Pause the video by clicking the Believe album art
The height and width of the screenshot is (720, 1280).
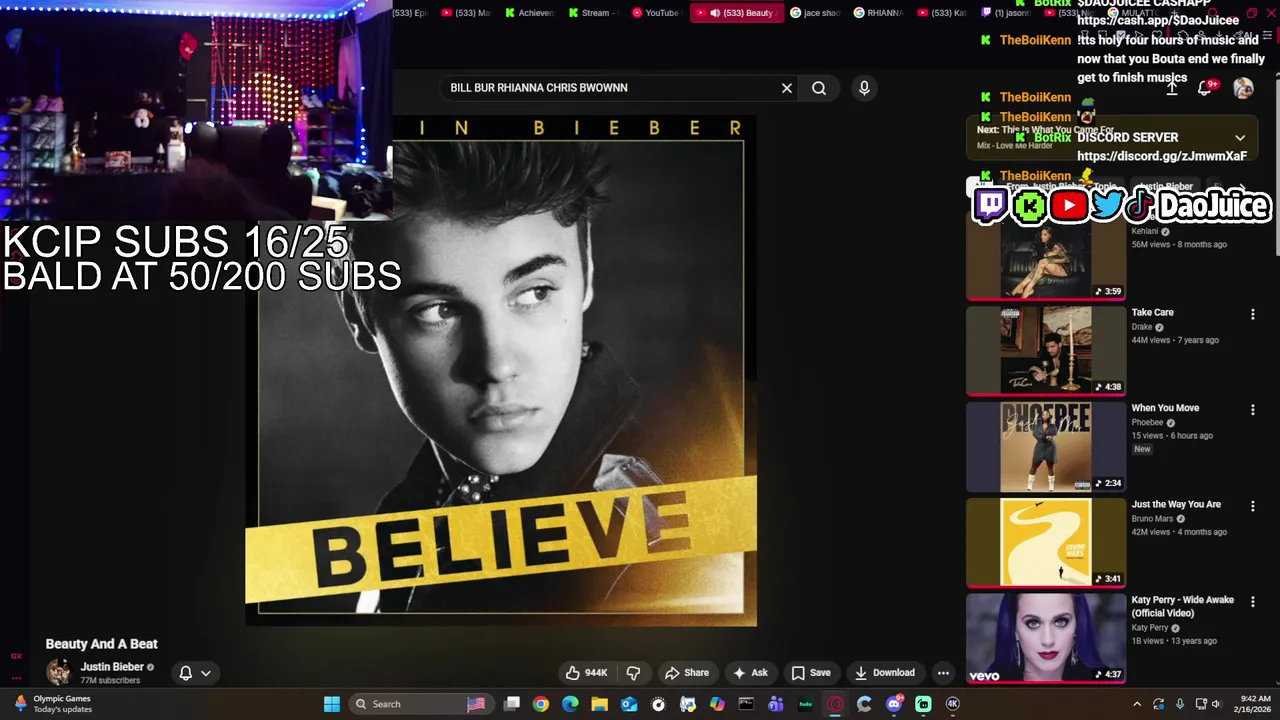pos(500,370)
